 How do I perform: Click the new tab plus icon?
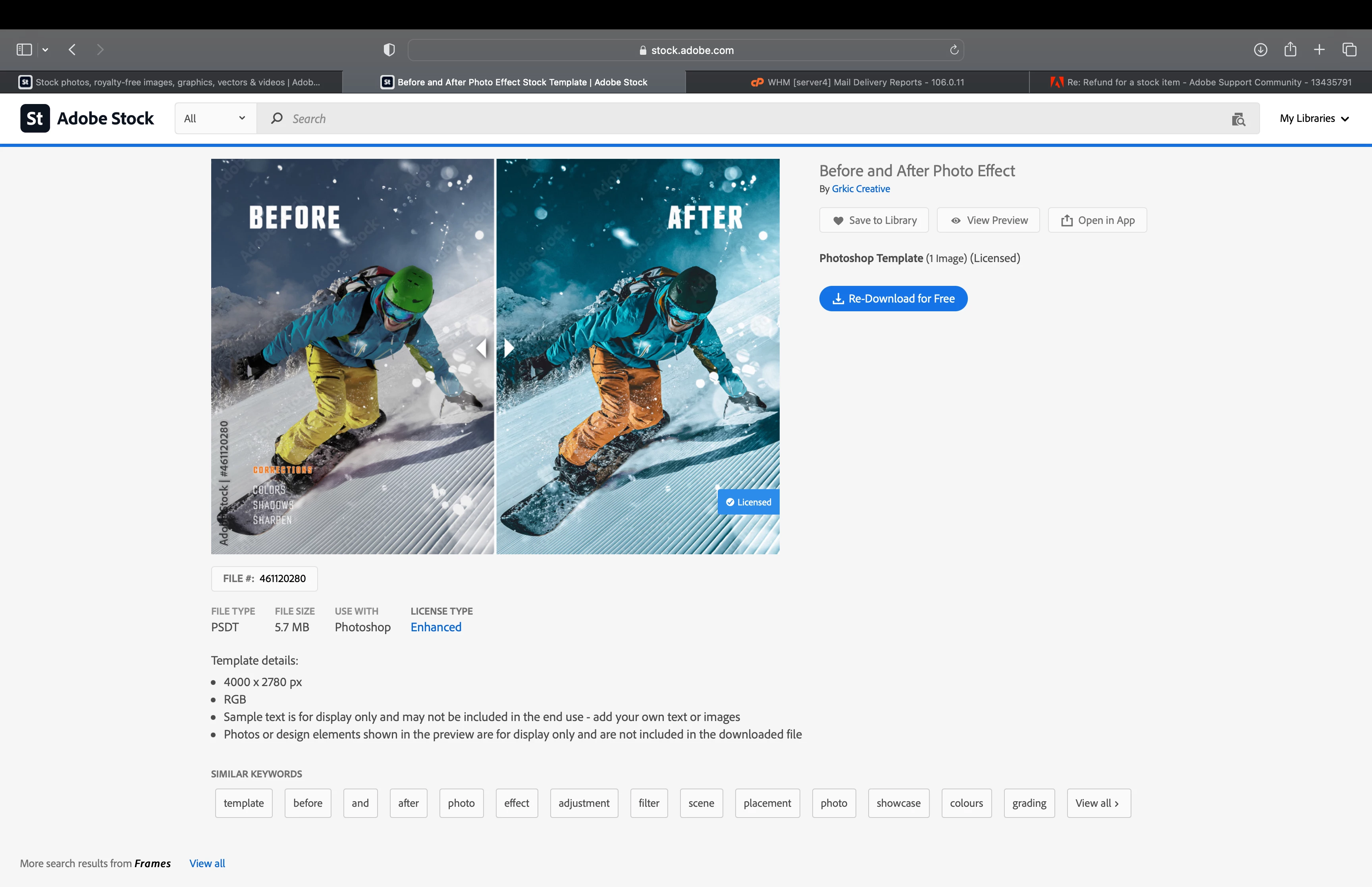(1320, 50)
